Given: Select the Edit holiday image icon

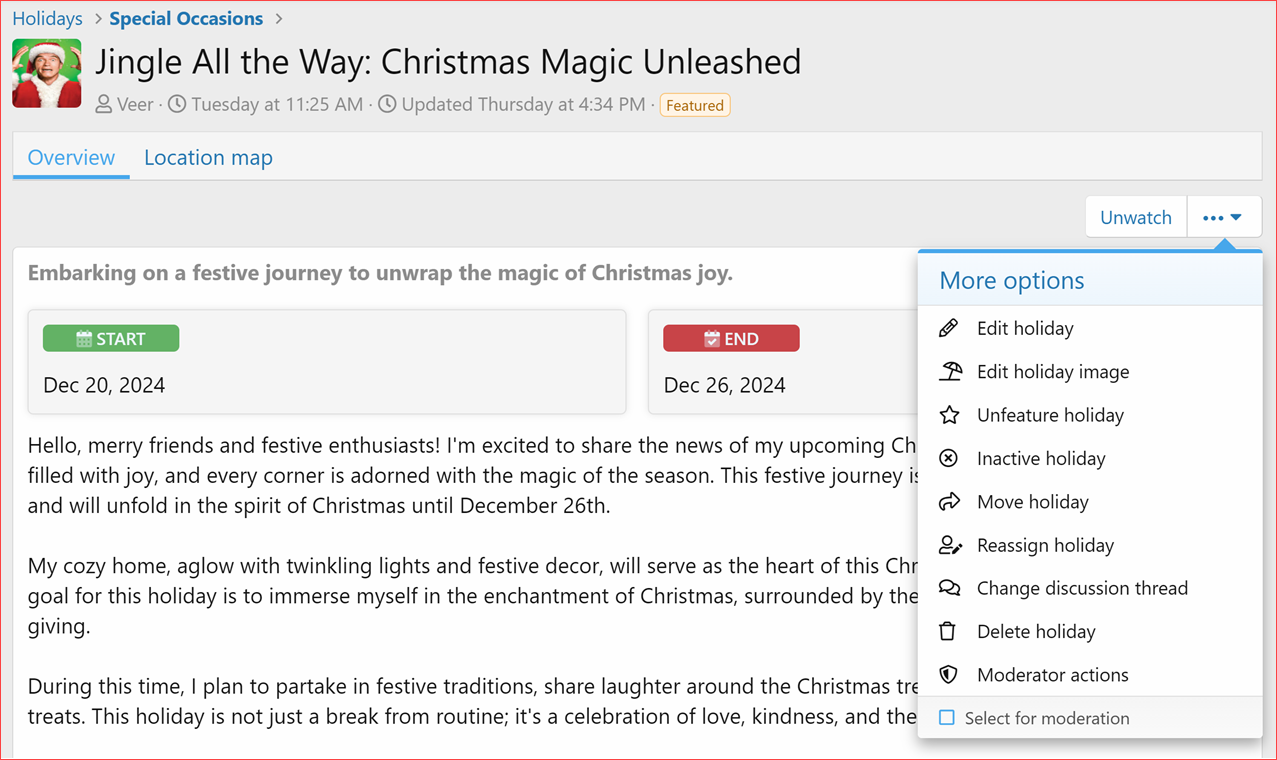Looking at the screenshot, I should click(x=949, y=371).
